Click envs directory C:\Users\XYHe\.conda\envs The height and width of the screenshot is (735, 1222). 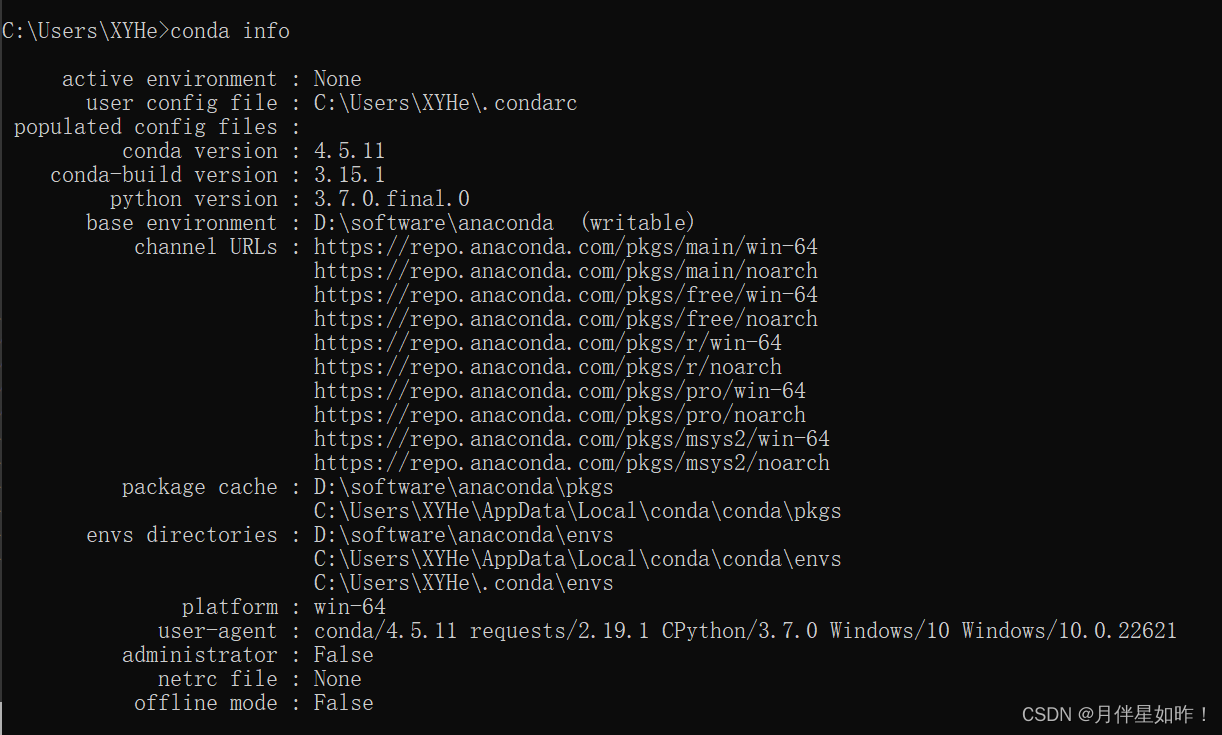click(464, 583)
